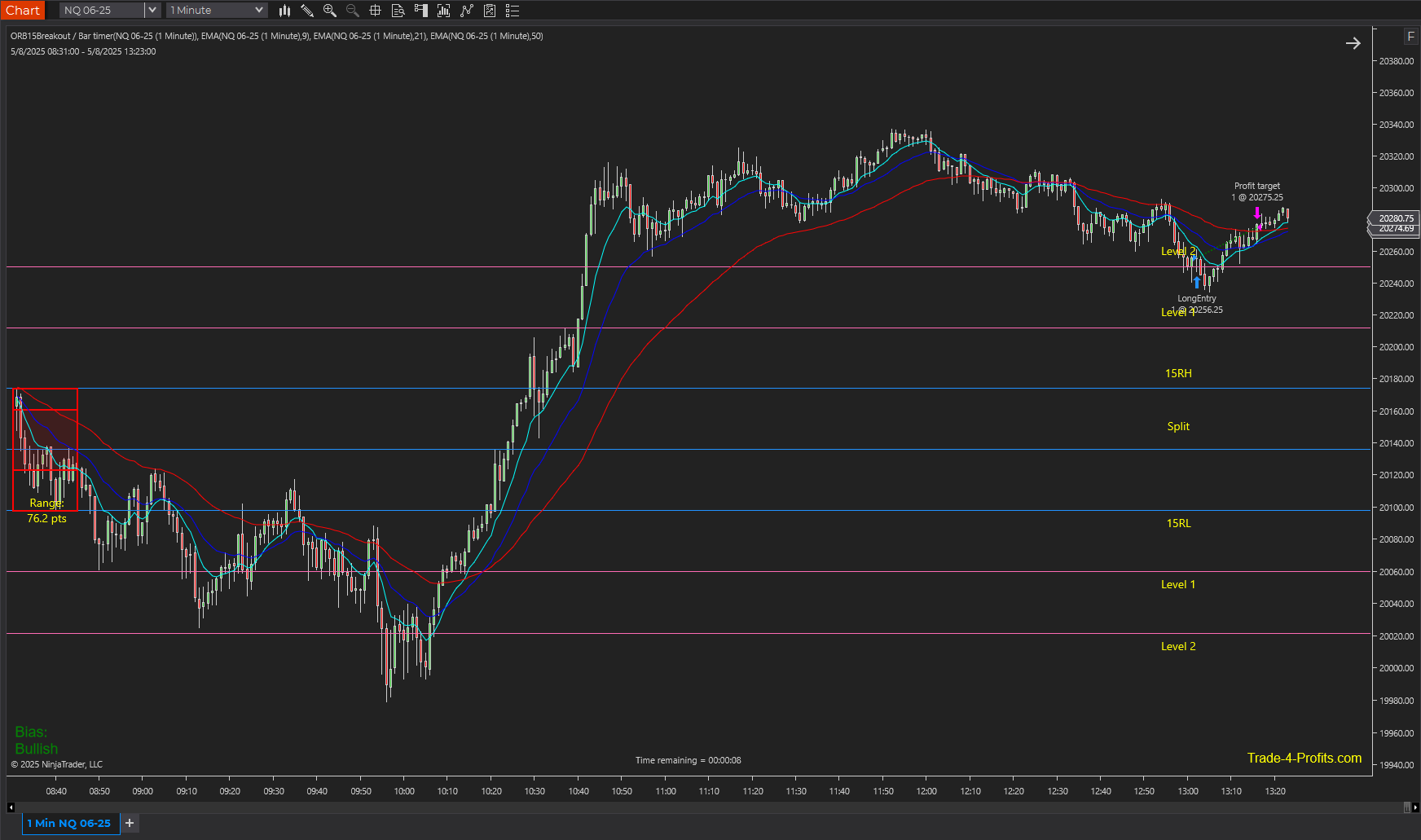Toggle the crosshair cursor icon
Image resolution: width=1421 pixels, height=840 pixels.
tap(376, 11)
